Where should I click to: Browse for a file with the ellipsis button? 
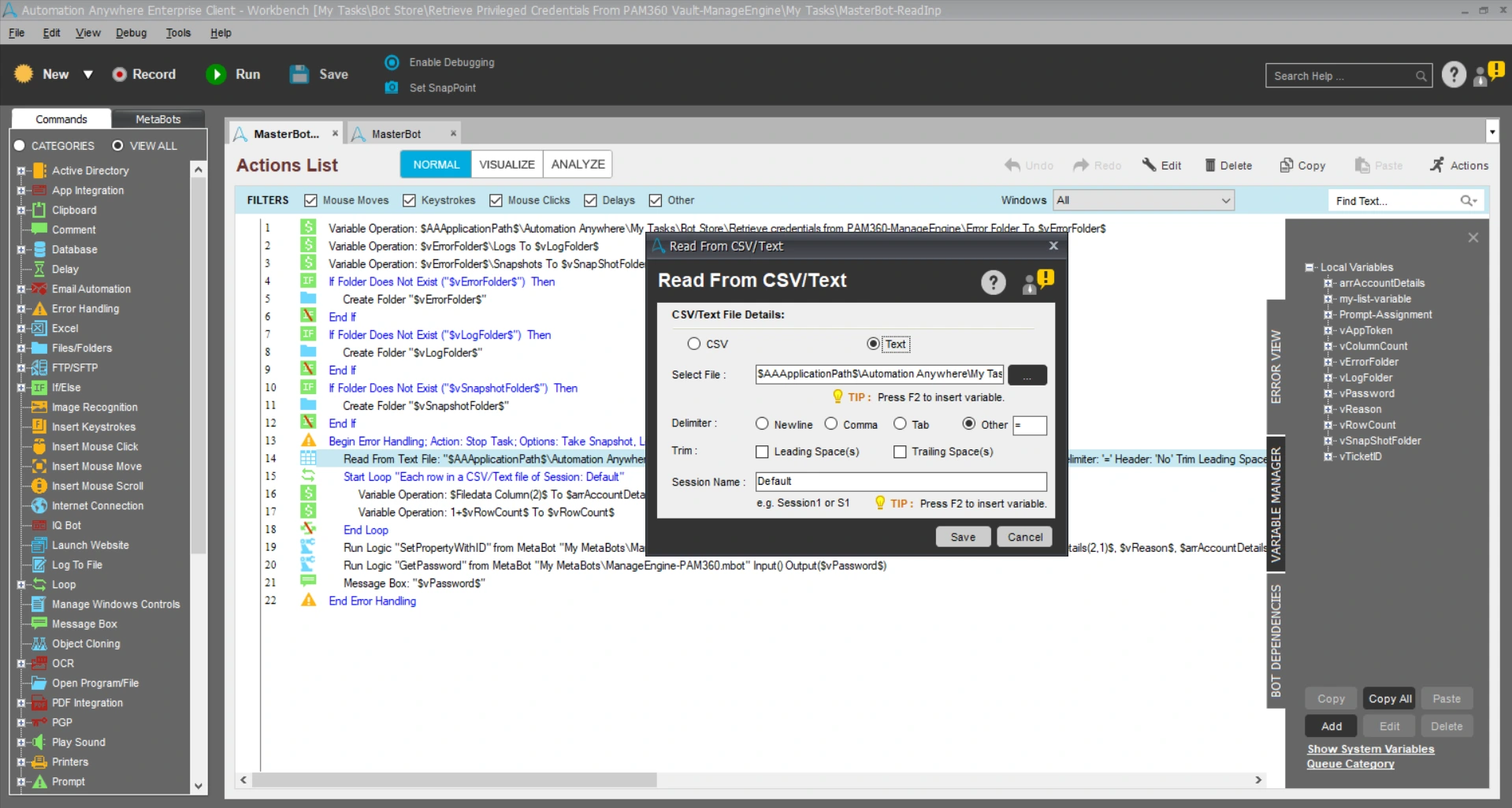1027,374
